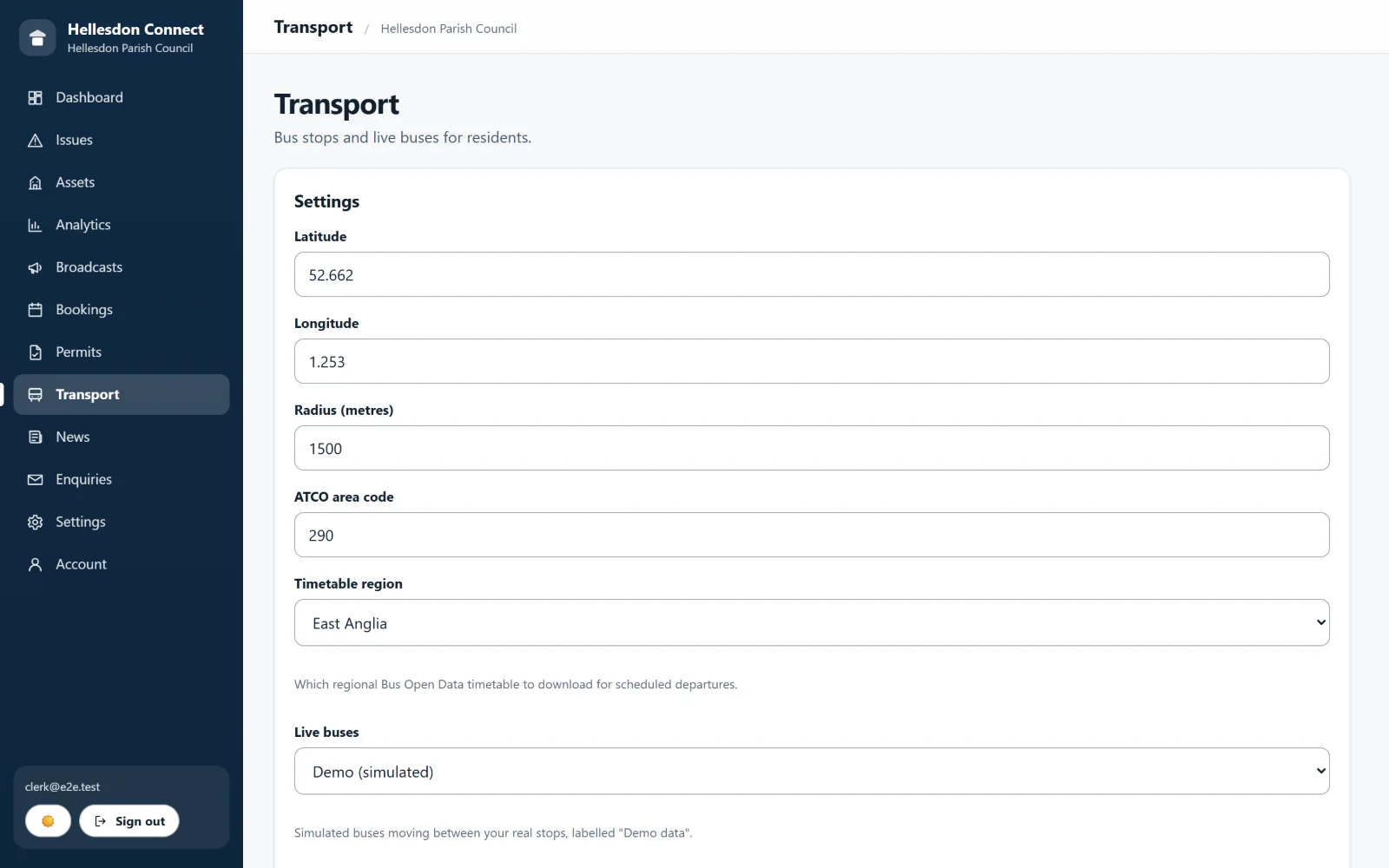Click the ATCO area code field

click(812, 535)
